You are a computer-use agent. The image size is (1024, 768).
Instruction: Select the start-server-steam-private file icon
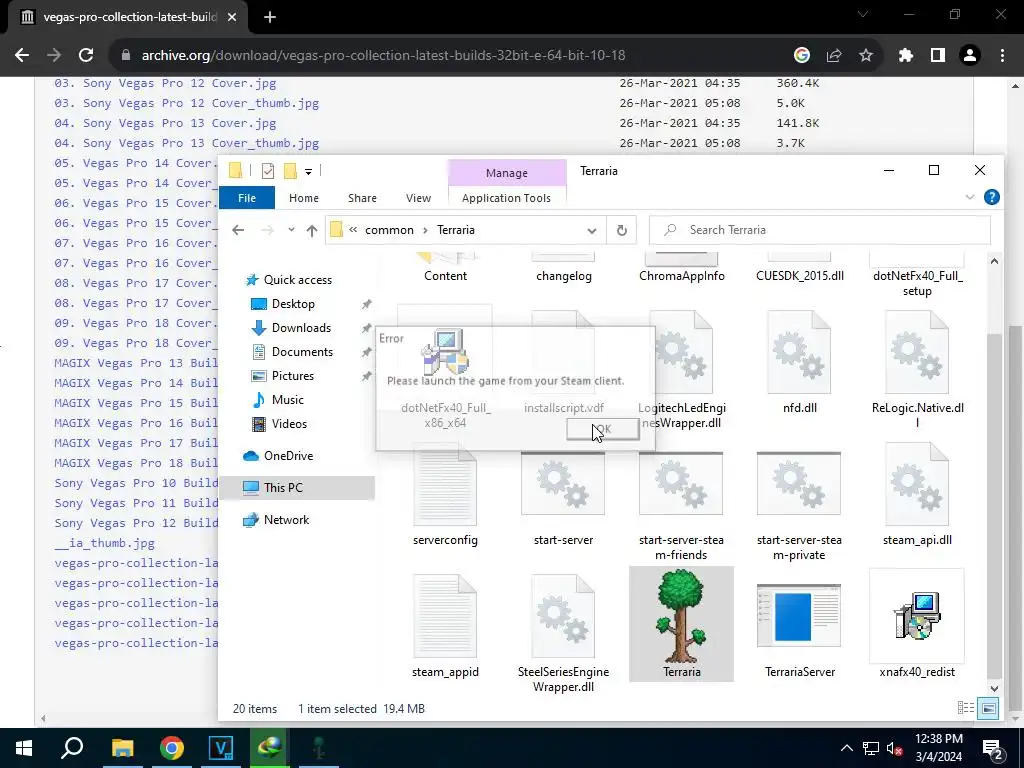pos(799,484)
